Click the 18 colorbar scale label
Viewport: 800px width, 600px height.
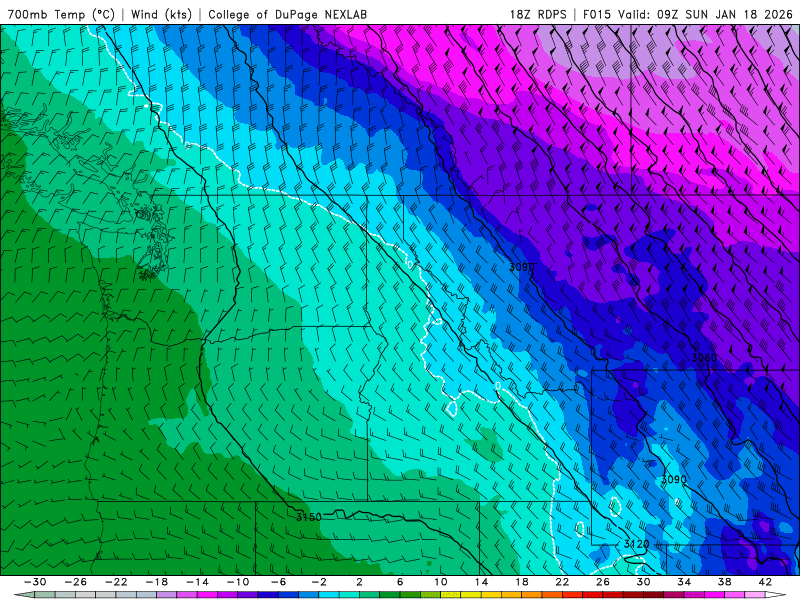[521, 582]
